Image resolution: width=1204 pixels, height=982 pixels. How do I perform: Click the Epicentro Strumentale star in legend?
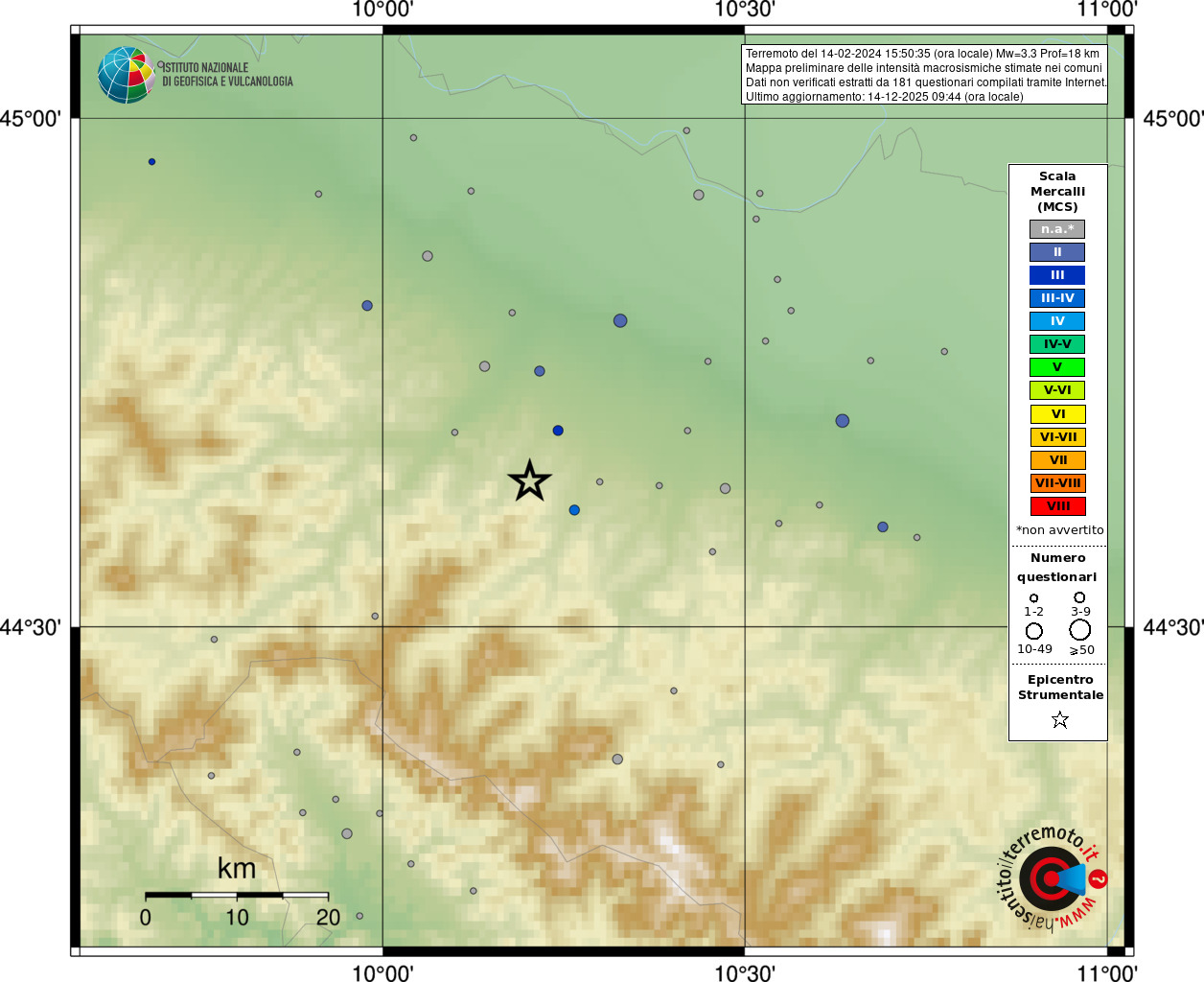click(x=1059, y=719)
